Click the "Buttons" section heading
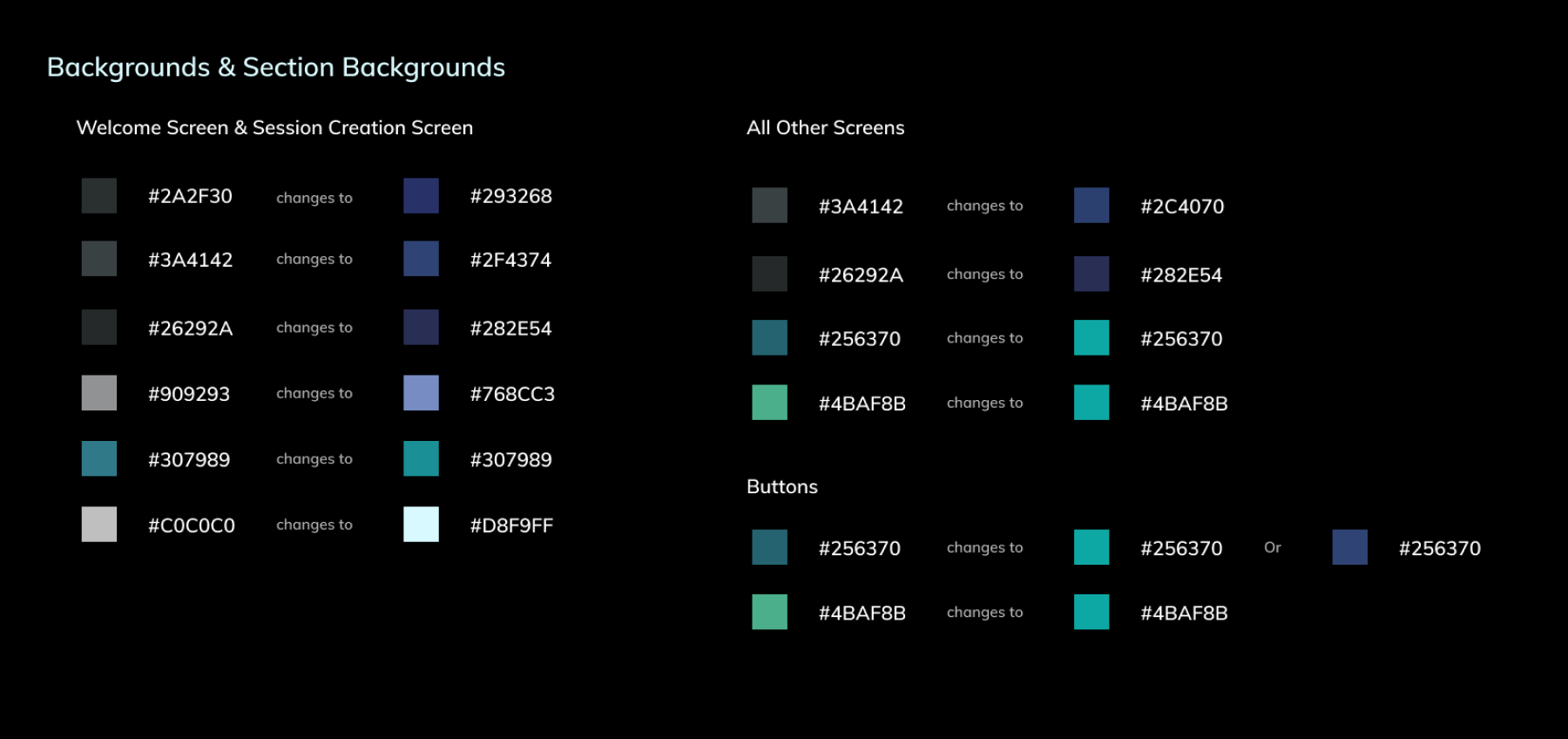The width and height of the screenshot is (1568, 739). [781, 487]
